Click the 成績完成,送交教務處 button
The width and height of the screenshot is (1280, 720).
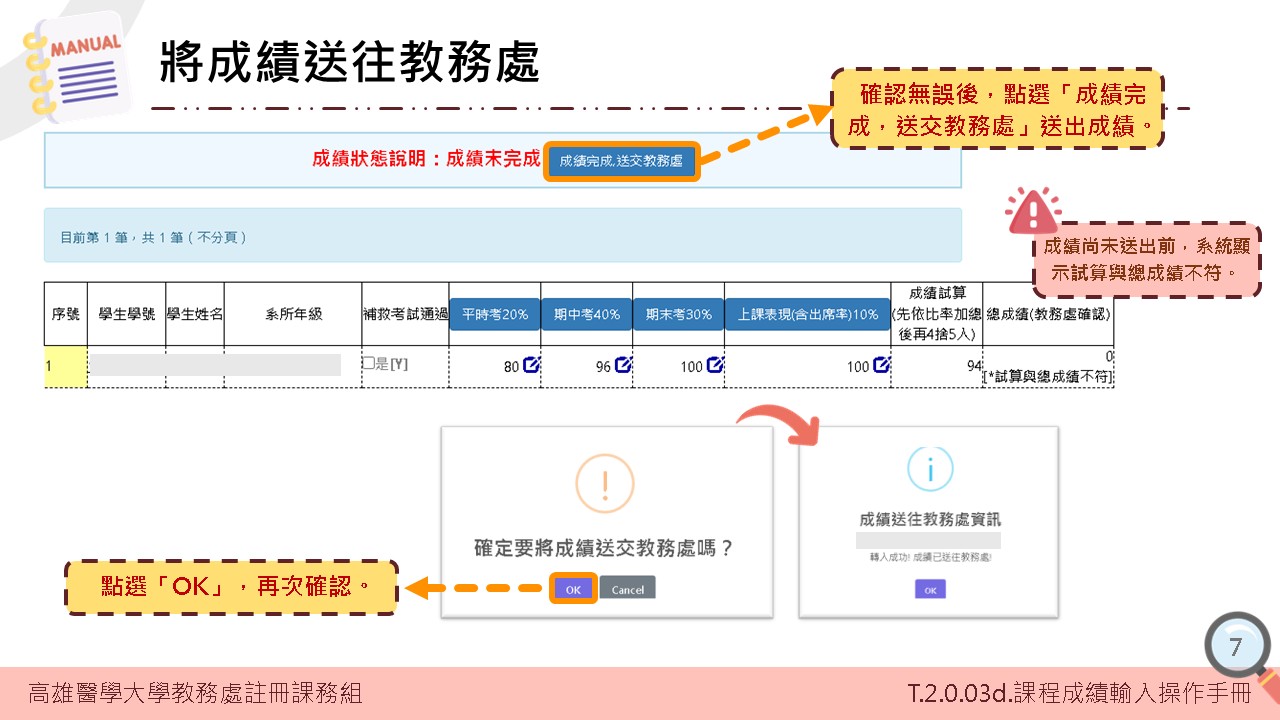coord(622,162)
